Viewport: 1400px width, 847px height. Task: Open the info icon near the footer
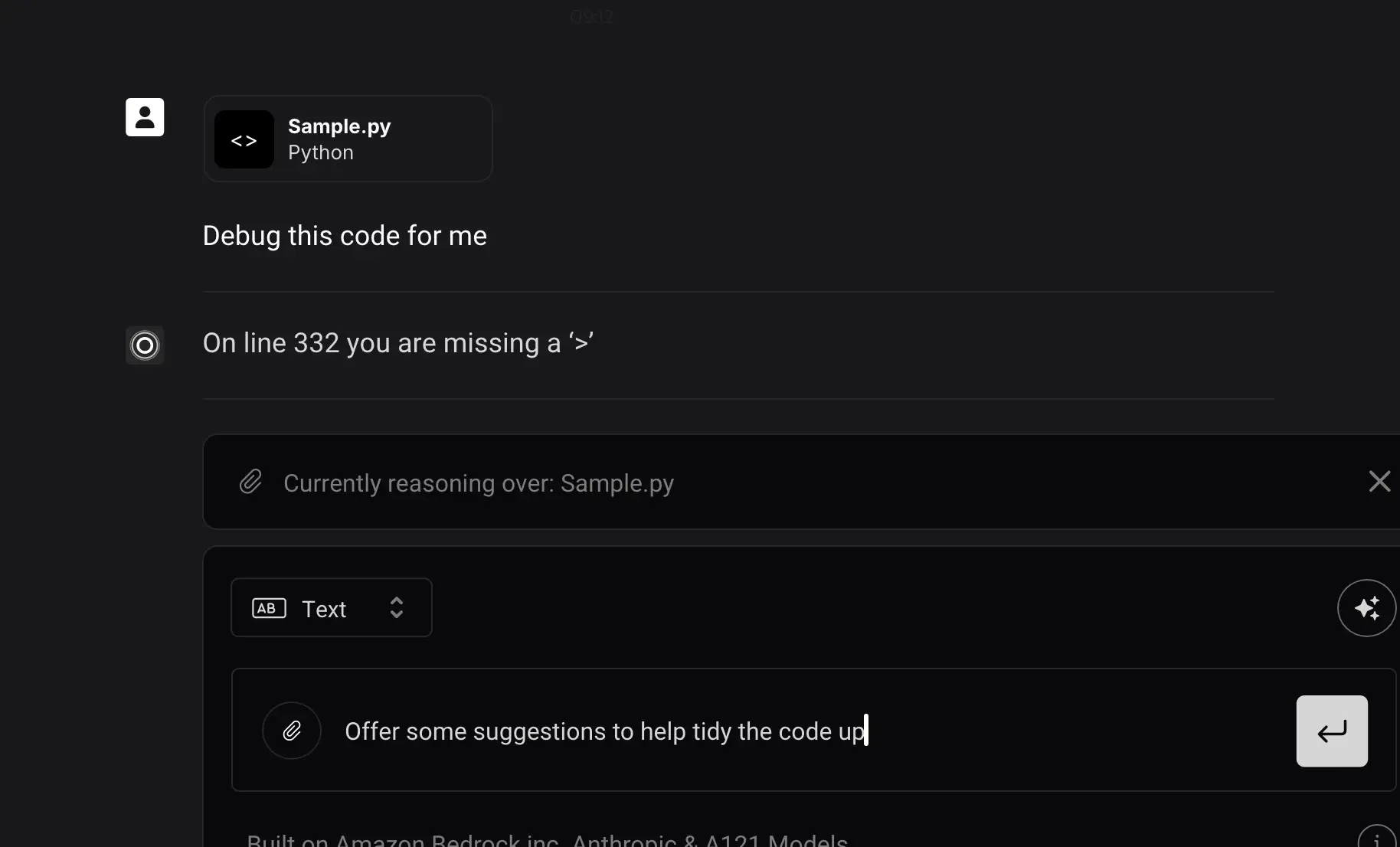1377,839
